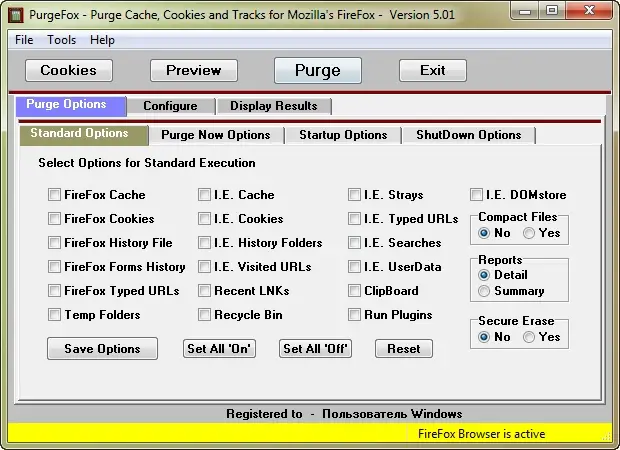Choose Summary reports radio button
The width and height of the screenshot is (620, 450).
(x=484, y=291)
